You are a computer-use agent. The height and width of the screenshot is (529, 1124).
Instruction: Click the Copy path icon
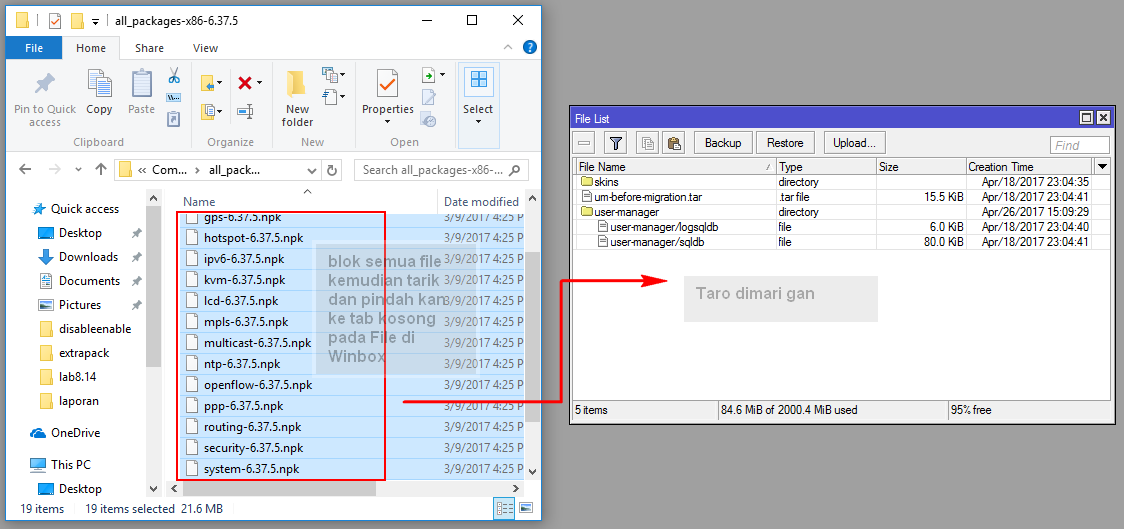coord(173,97)
